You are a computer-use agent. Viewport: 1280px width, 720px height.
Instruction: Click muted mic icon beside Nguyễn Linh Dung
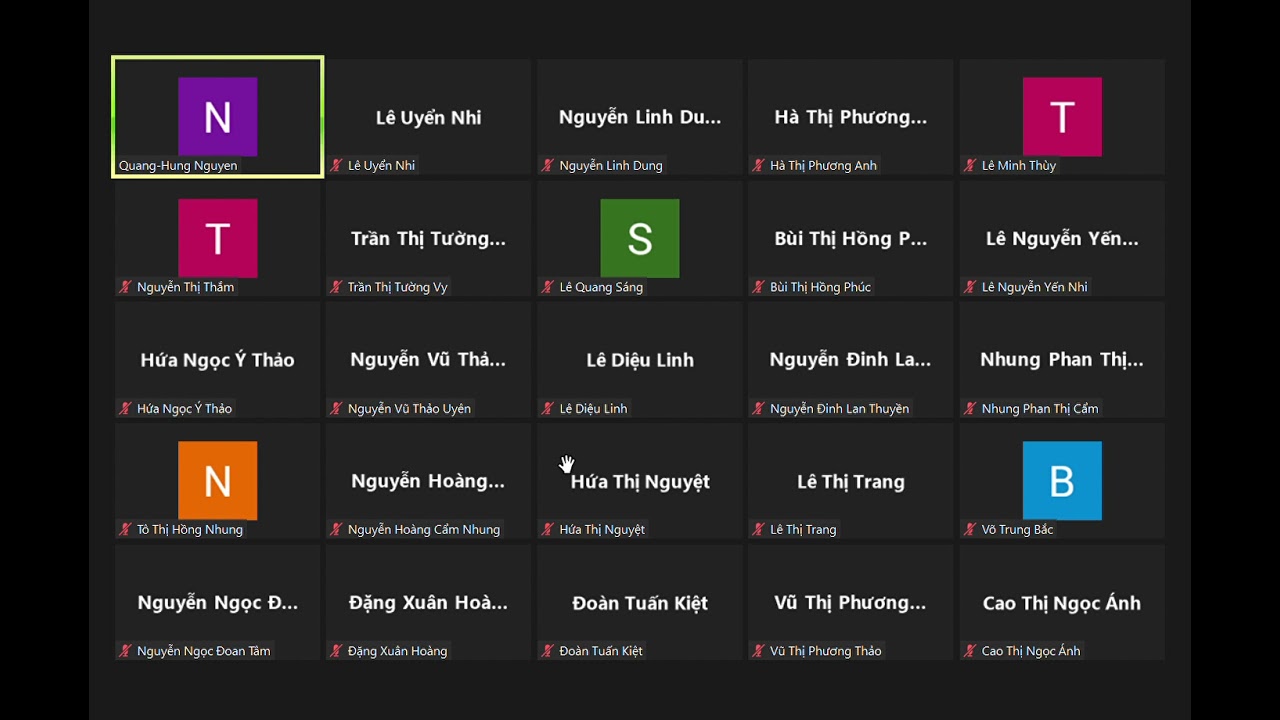pyautogui.click(x=548, y=166)
